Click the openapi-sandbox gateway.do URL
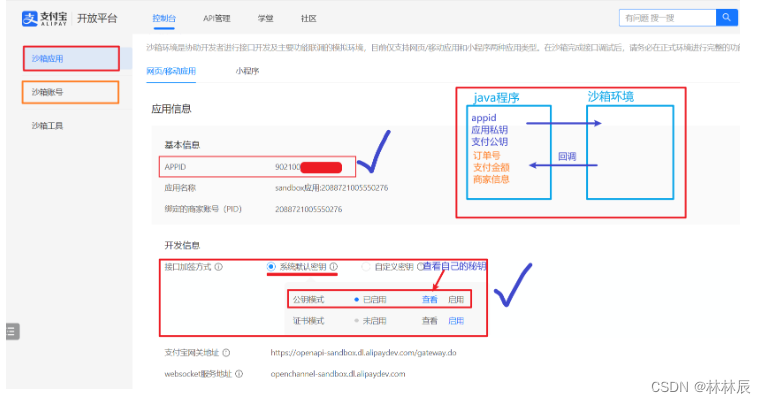The height and width of the screenshot is (403, 766). point(363,353)
